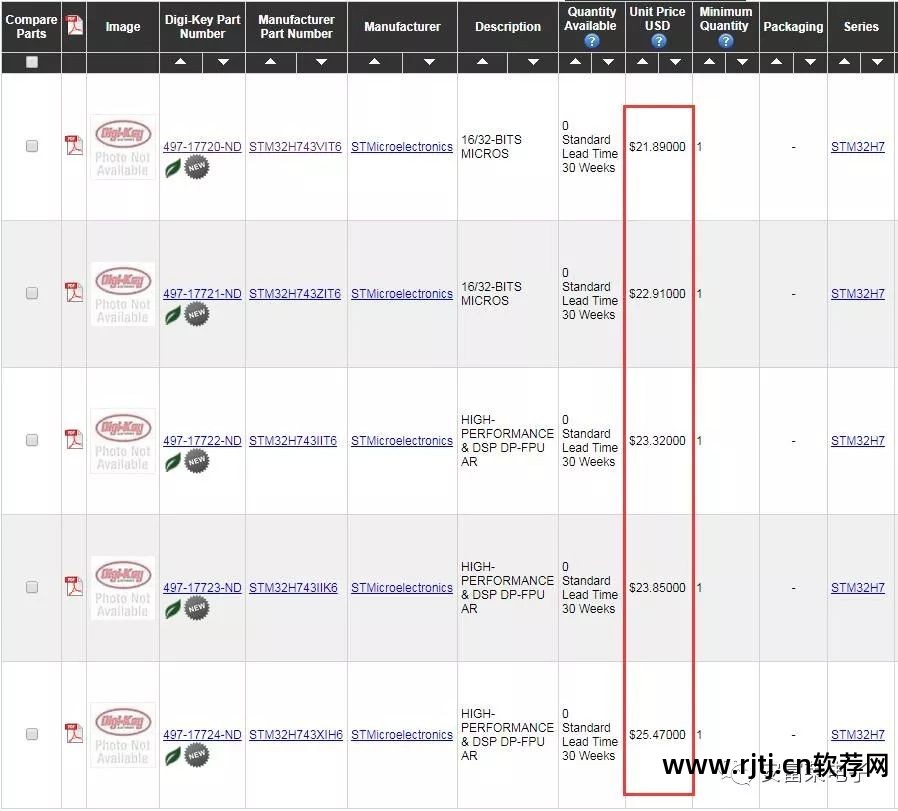Check compare box for STM32H743IIK6 row
Image resolution: width=898 pixels, height=811 pixels.
coord(32,587)
